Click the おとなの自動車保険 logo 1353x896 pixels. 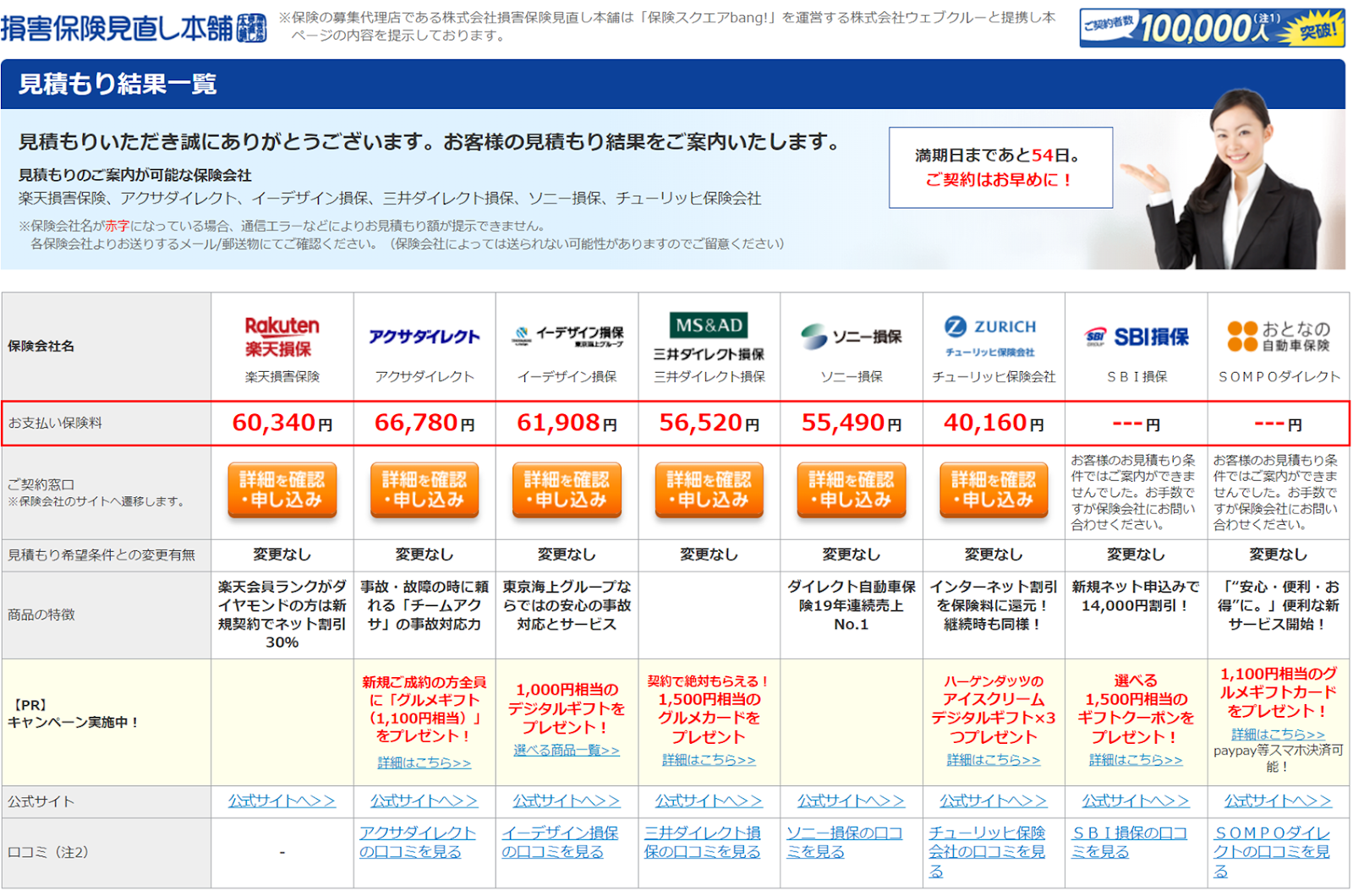tap(1279, 336)
